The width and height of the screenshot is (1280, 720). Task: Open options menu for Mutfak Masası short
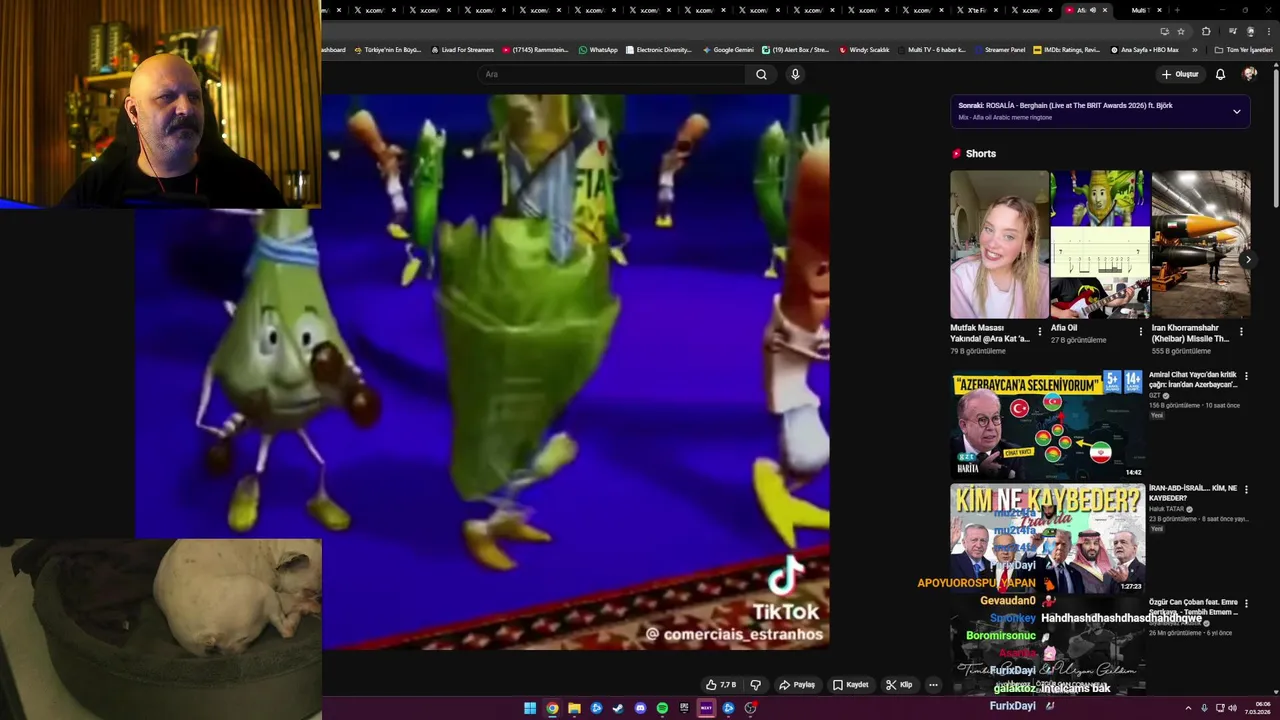[x=1040, y=332]
